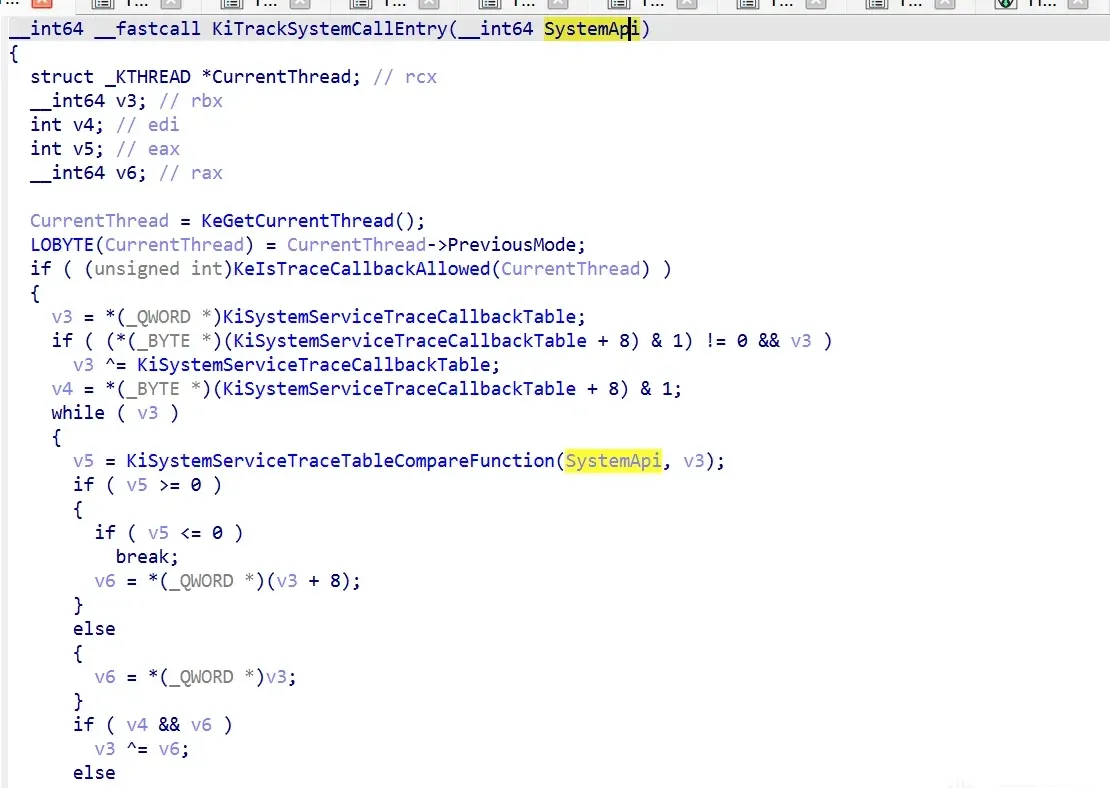Image resolution: width=1110 pixels, height=788 pixels.
Task: Click the __fastcall keyword in the signature
Action: 148,29
